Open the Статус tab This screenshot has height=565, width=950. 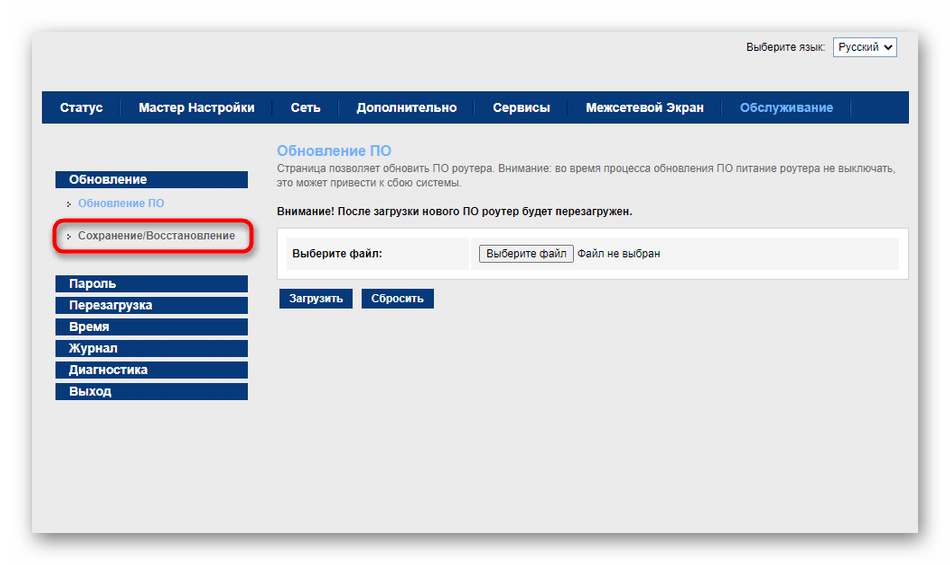81,108
